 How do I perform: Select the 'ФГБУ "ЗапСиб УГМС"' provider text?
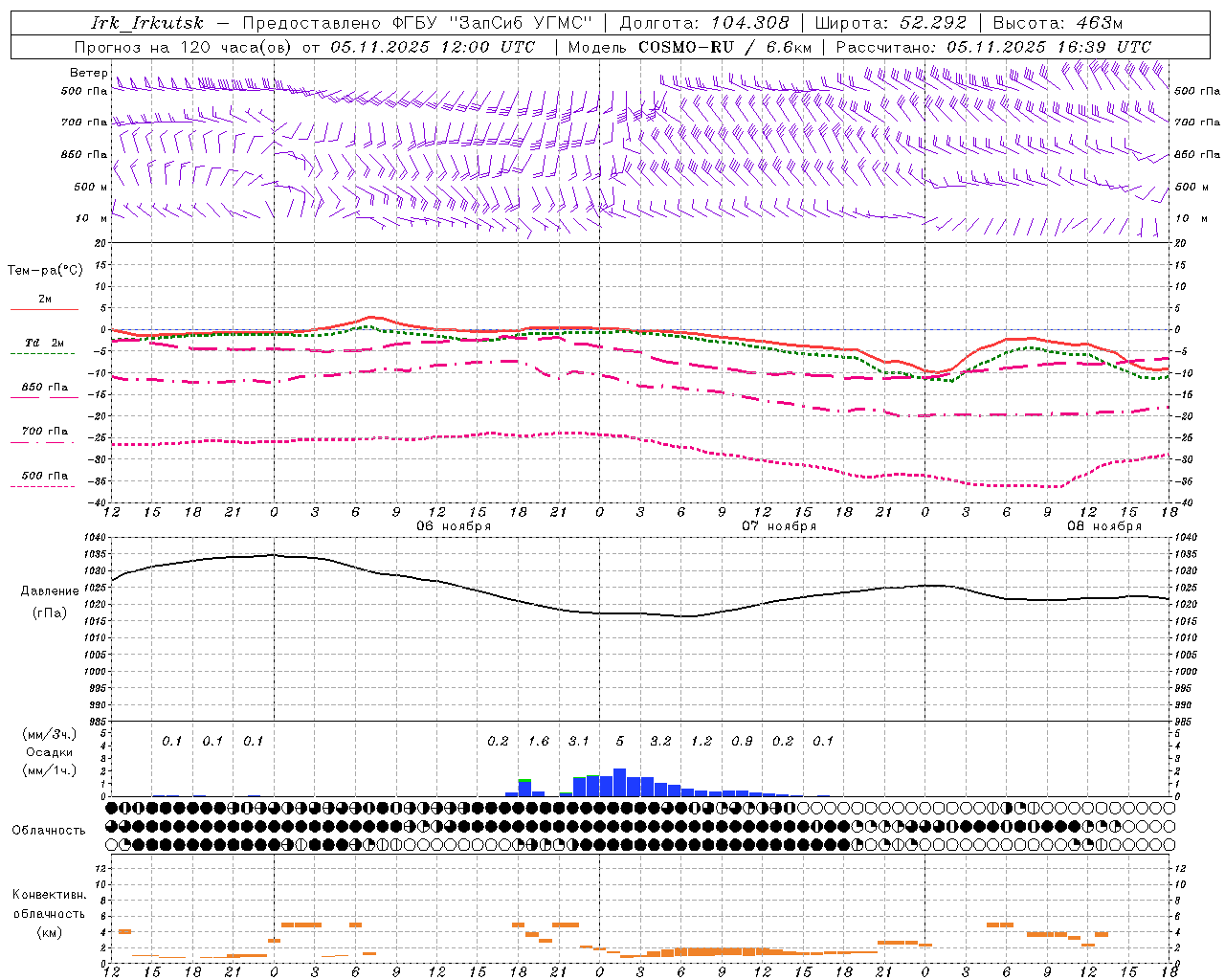(x=492, y=23)
